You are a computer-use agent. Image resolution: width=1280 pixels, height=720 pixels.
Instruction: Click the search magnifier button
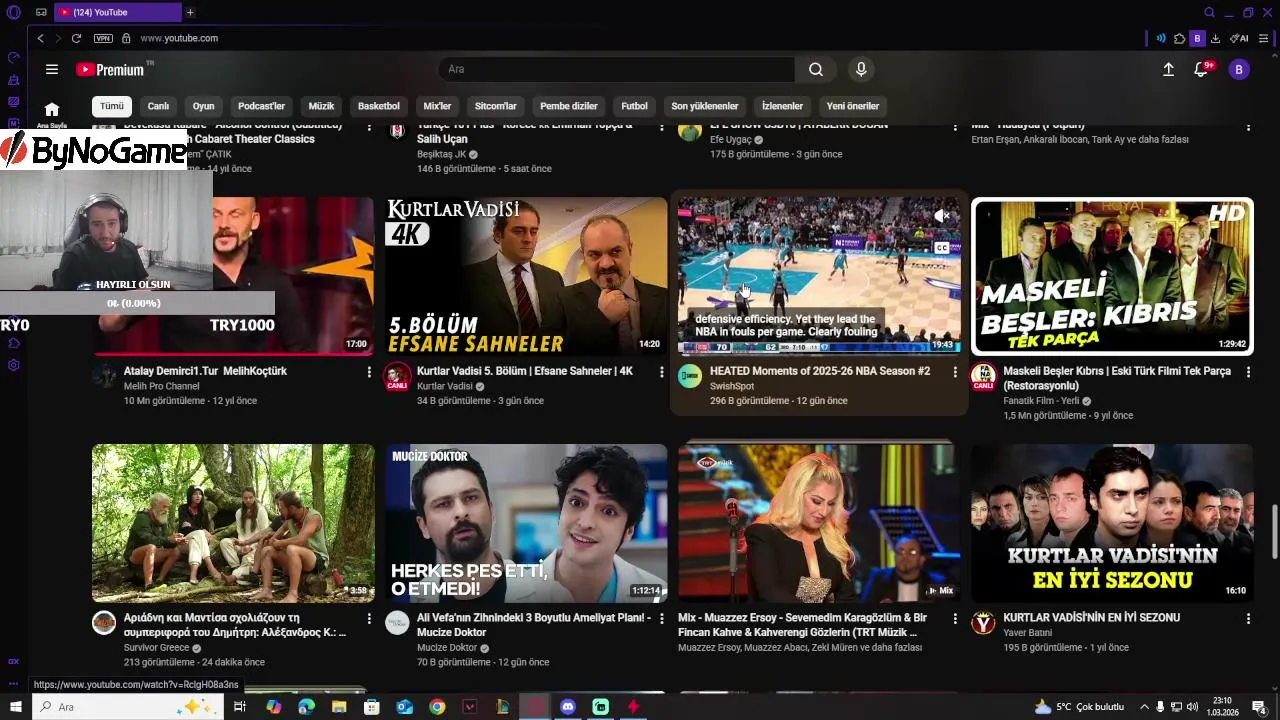(x=816, y=69)
